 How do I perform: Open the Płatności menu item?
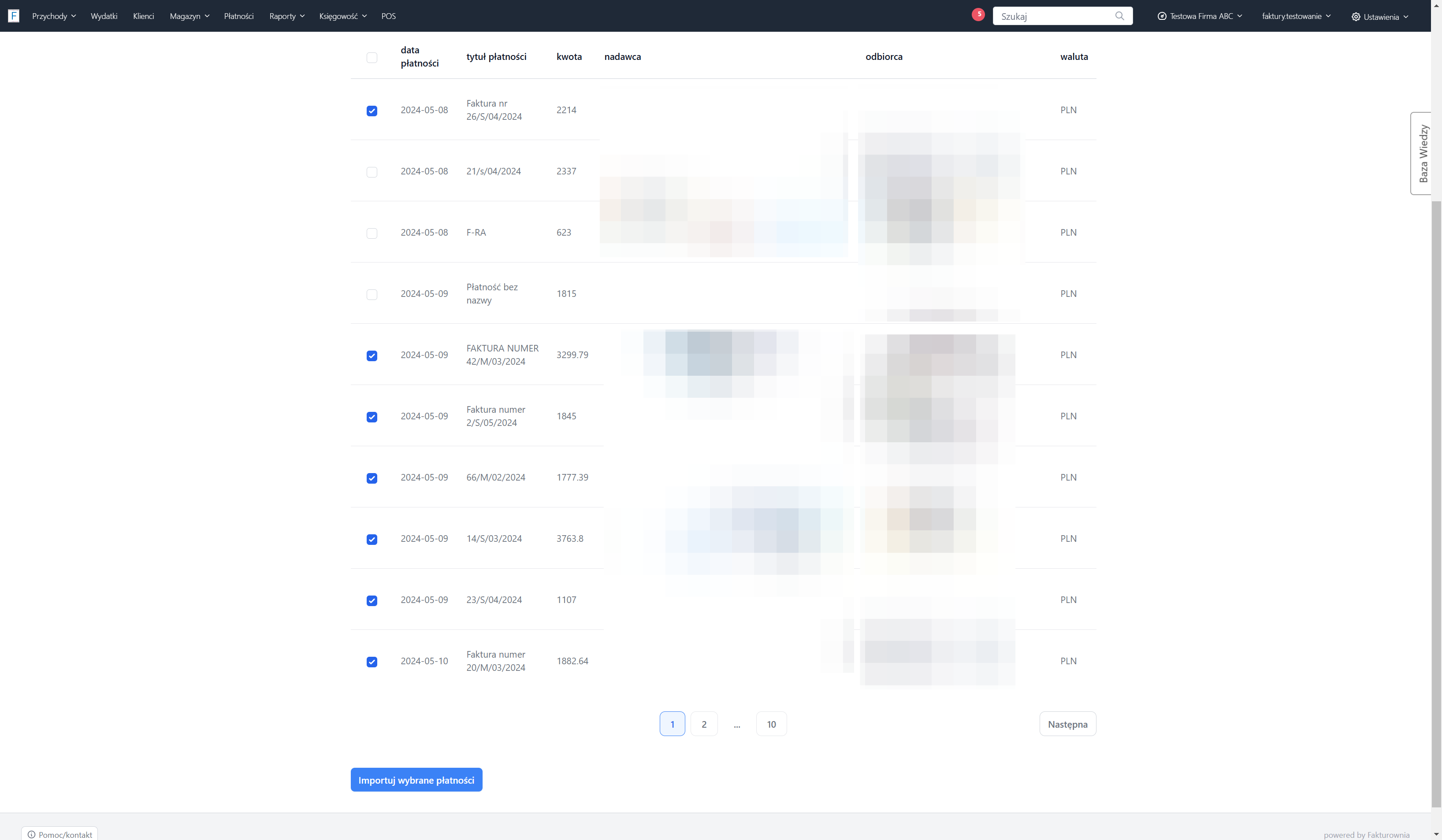click(238, 16)
